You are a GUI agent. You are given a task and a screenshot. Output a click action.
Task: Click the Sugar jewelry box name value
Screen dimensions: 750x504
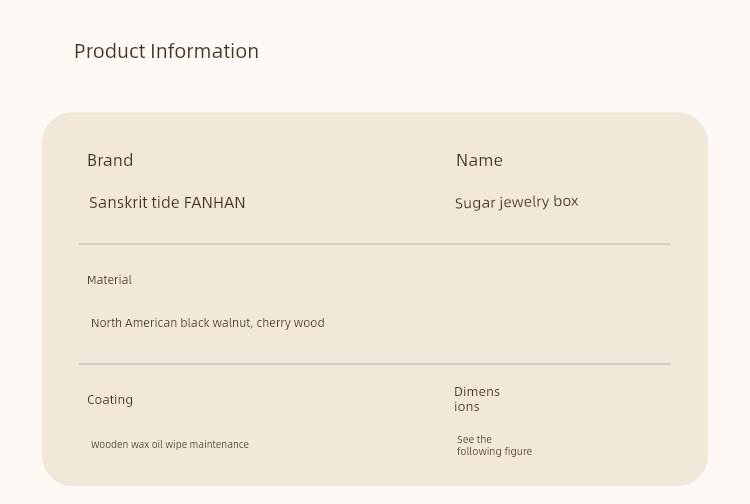pos(517,202)
